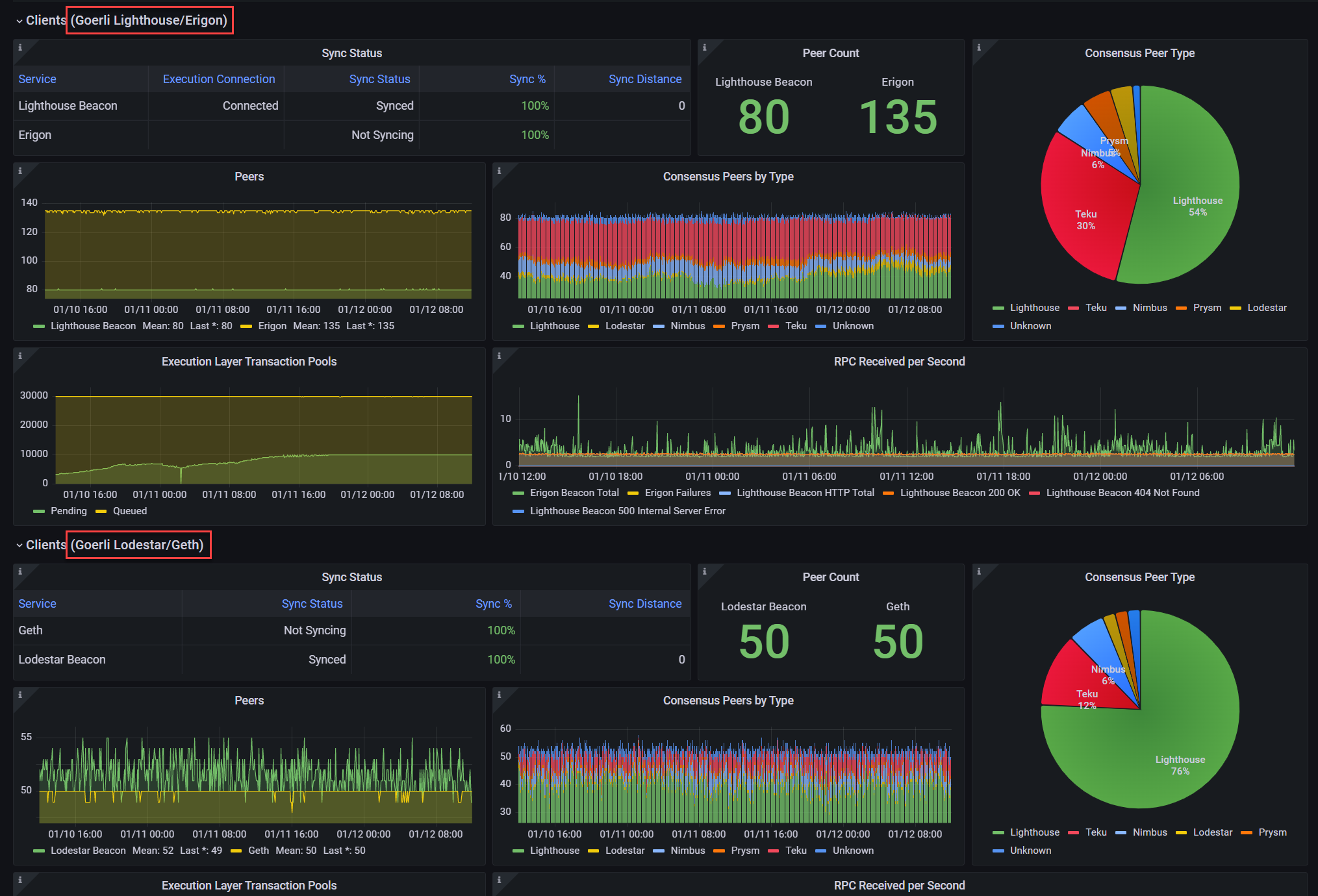1318x896 pixels.
Task: Toggle Unknown series in top Consensus Peers by Type legend
Action: (853, 326)
